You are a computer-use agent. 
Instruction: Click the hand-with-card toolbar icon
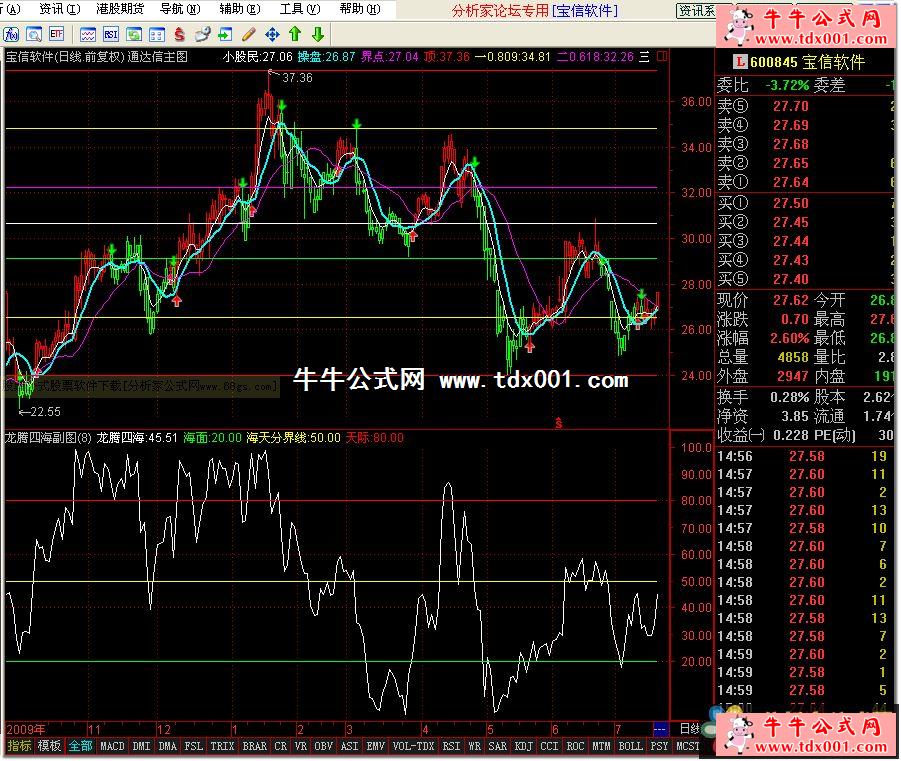(x=202, y=34)
